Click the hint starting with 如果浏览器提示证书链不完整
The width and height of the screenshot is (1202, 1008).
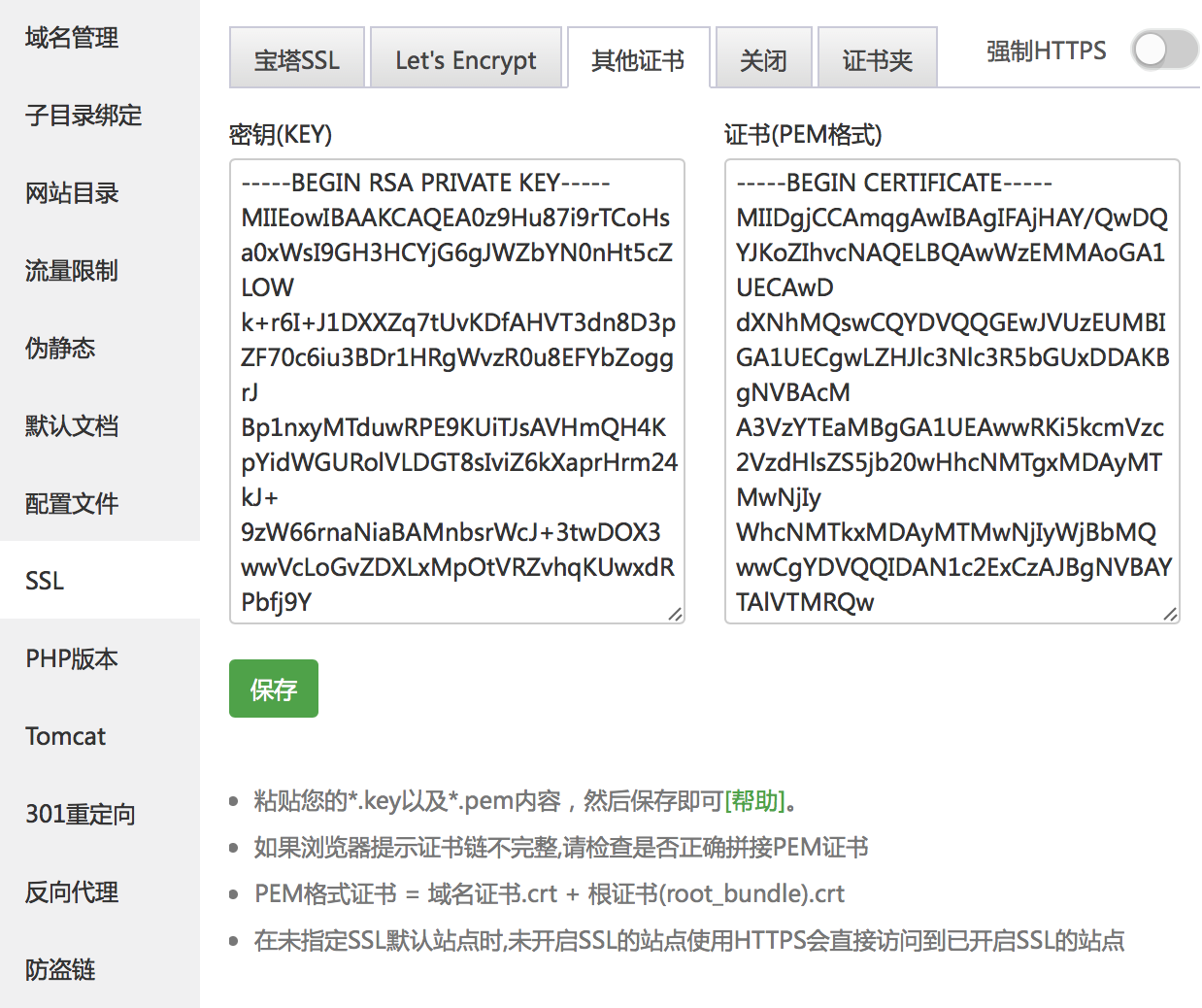pyautogui.click(x=561, y=848)
